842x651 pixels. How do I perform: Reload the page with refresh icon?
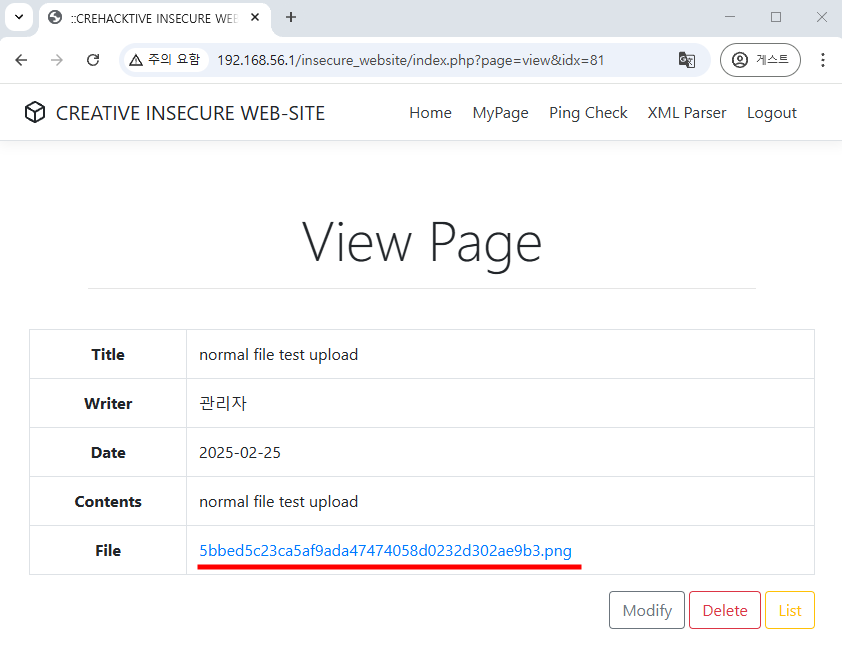(x=93, y=60)
